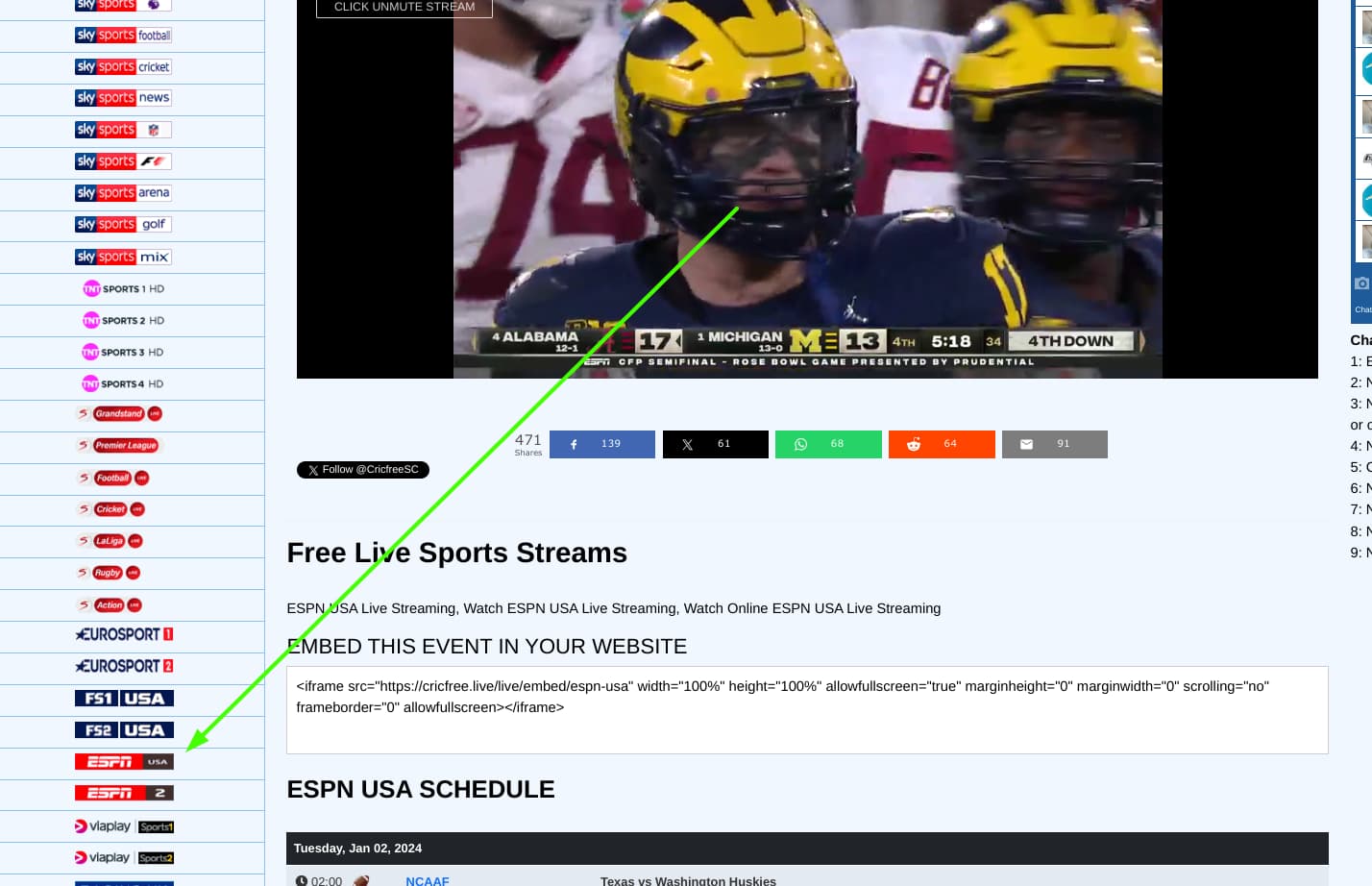Open the Sky Sports Cricket channel
Image resolution: width=1372 pixels, height=886 pixels.
tap(124, 67)
